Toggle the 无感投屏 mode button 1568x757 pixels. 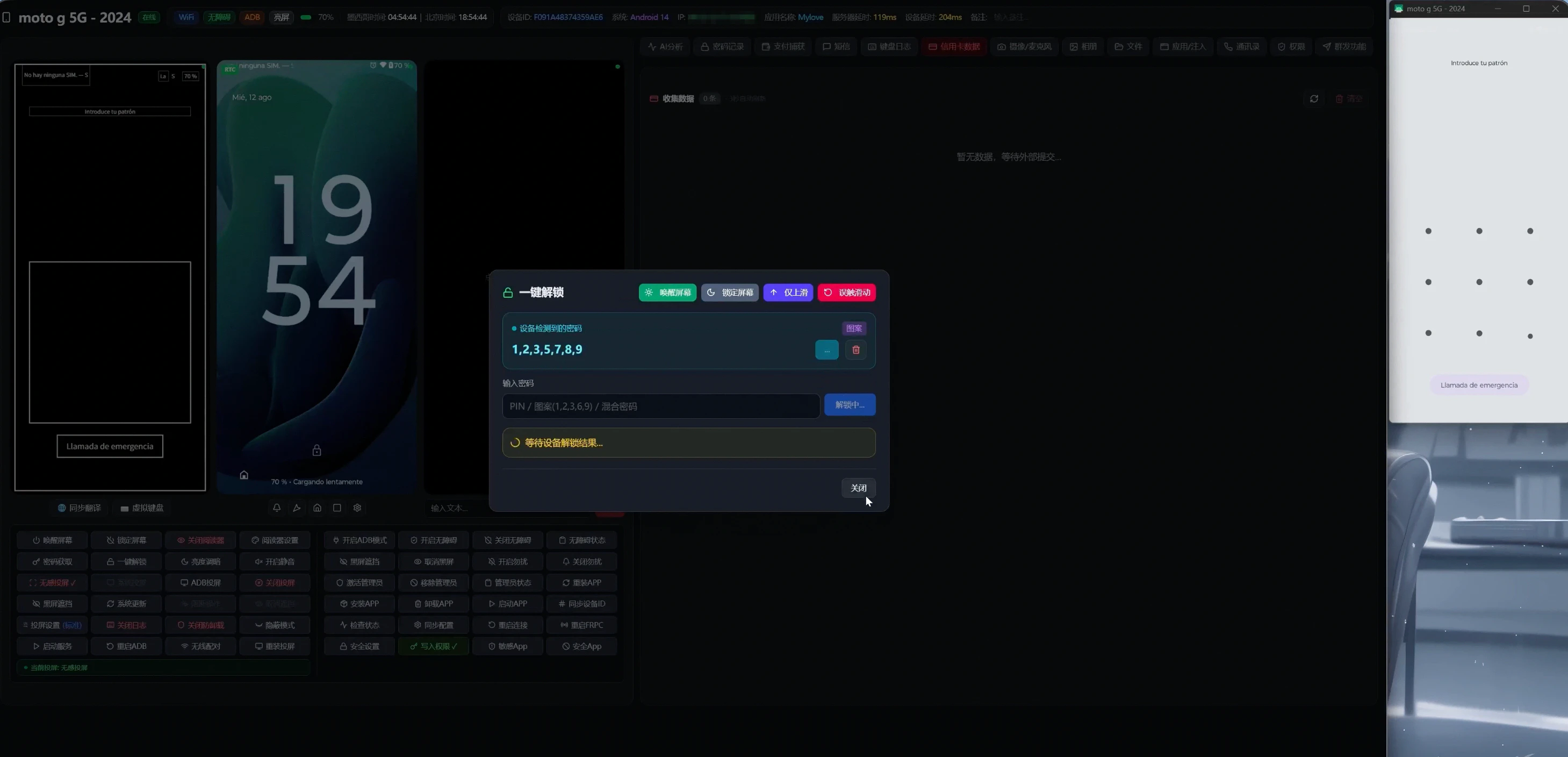coord(52,583)
